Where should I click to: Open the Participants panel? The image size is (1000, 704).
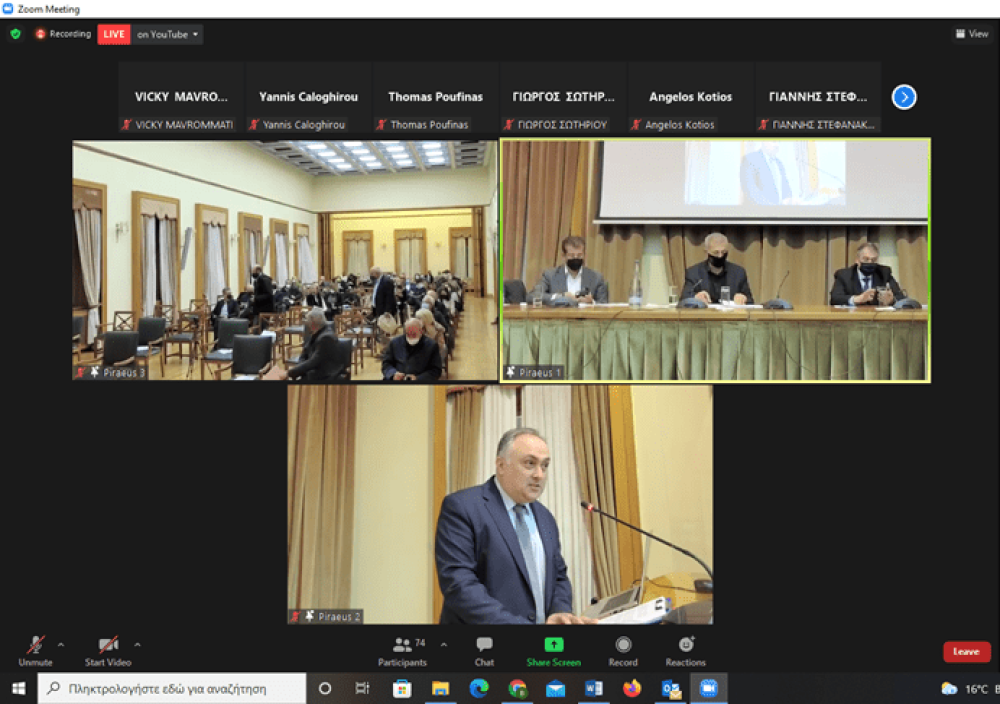pos(402,651)
